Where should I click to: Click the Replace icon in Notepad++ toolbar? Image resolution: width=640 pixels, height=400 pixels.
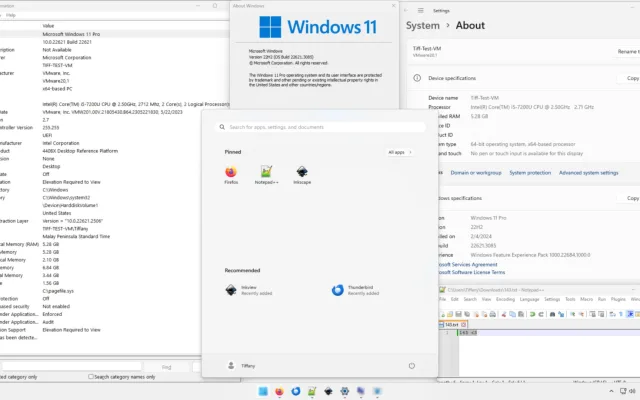[x=561, y=314]
